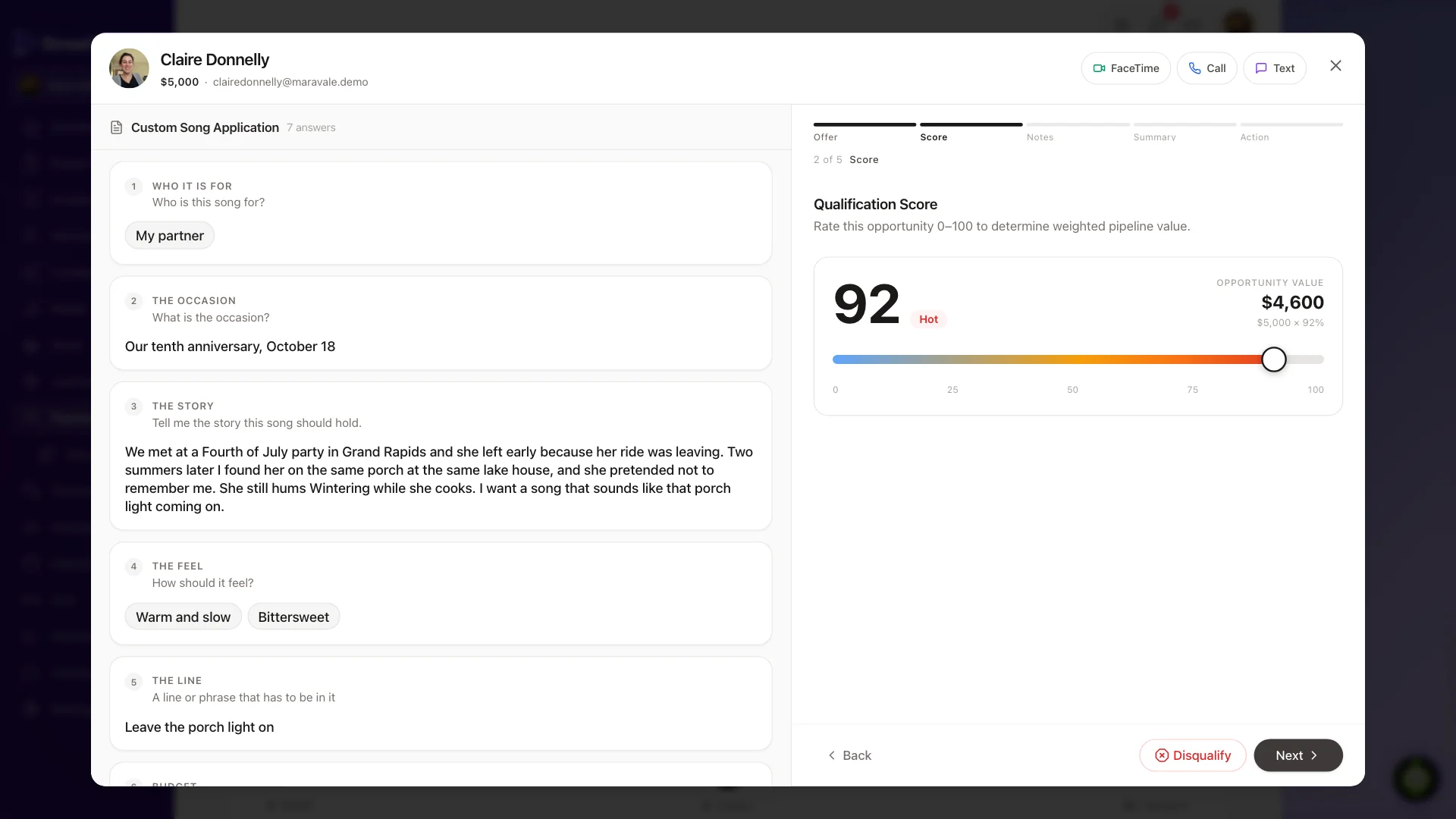The width and height of the screenshot is (1456, 819).
Task: Click the story answer paragraph about Grand Rapids
Action: click(439, 479)
